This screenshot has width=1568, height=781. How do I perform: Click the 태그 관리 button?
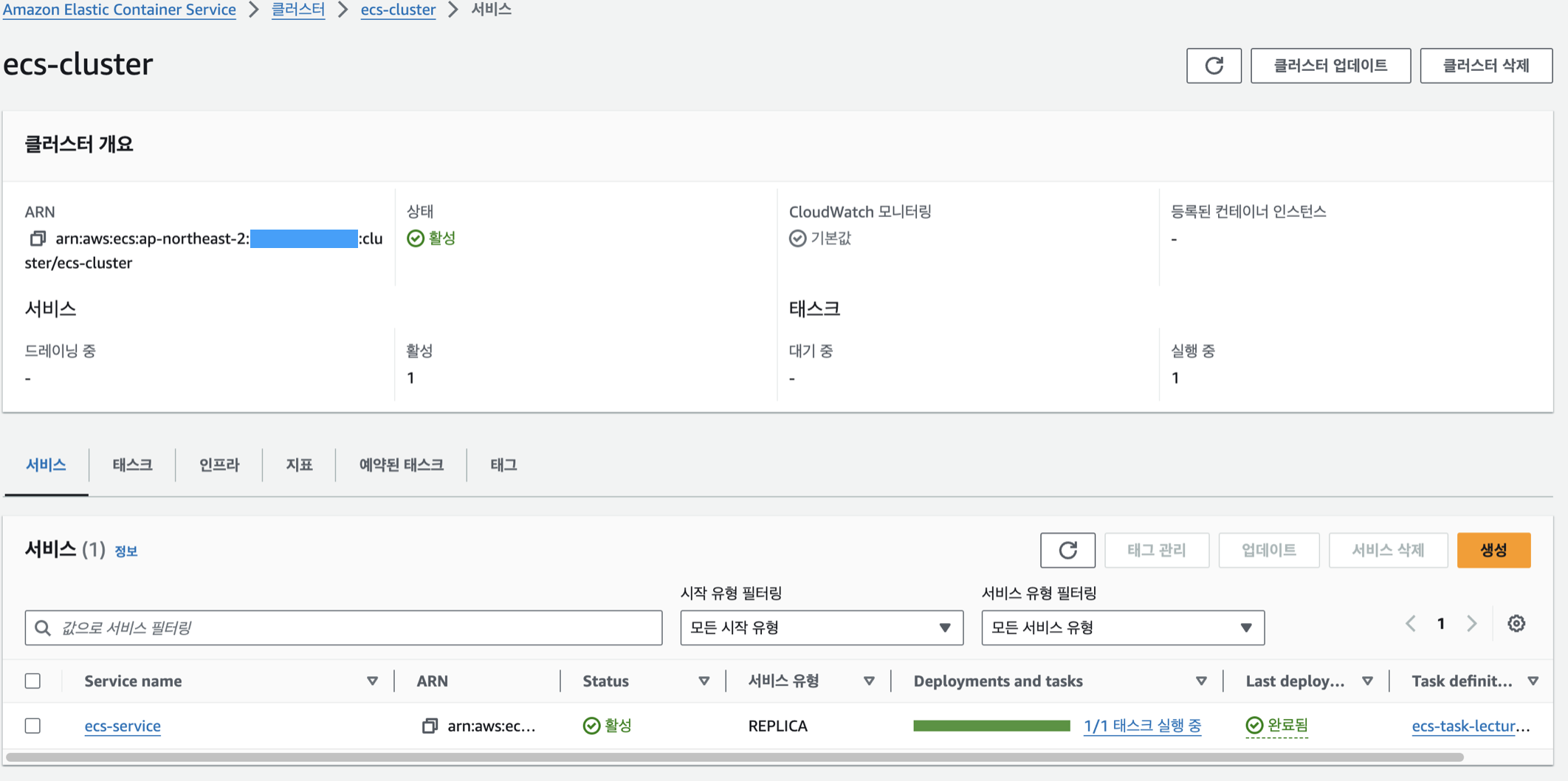tap(1157, 550)
